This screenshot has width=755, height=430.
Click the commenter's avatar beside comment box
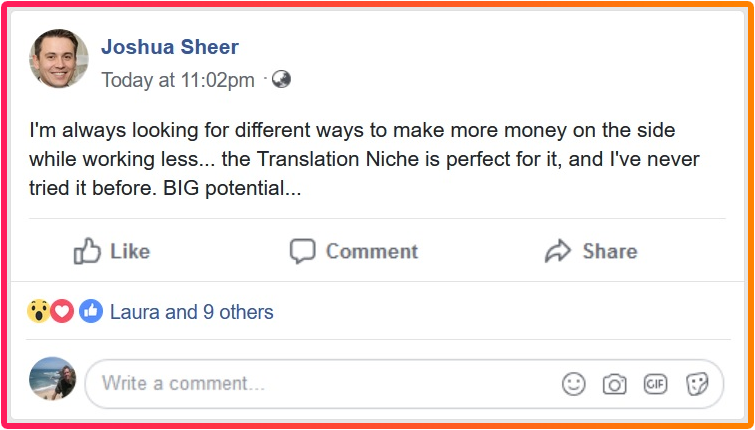pos(53,379)
